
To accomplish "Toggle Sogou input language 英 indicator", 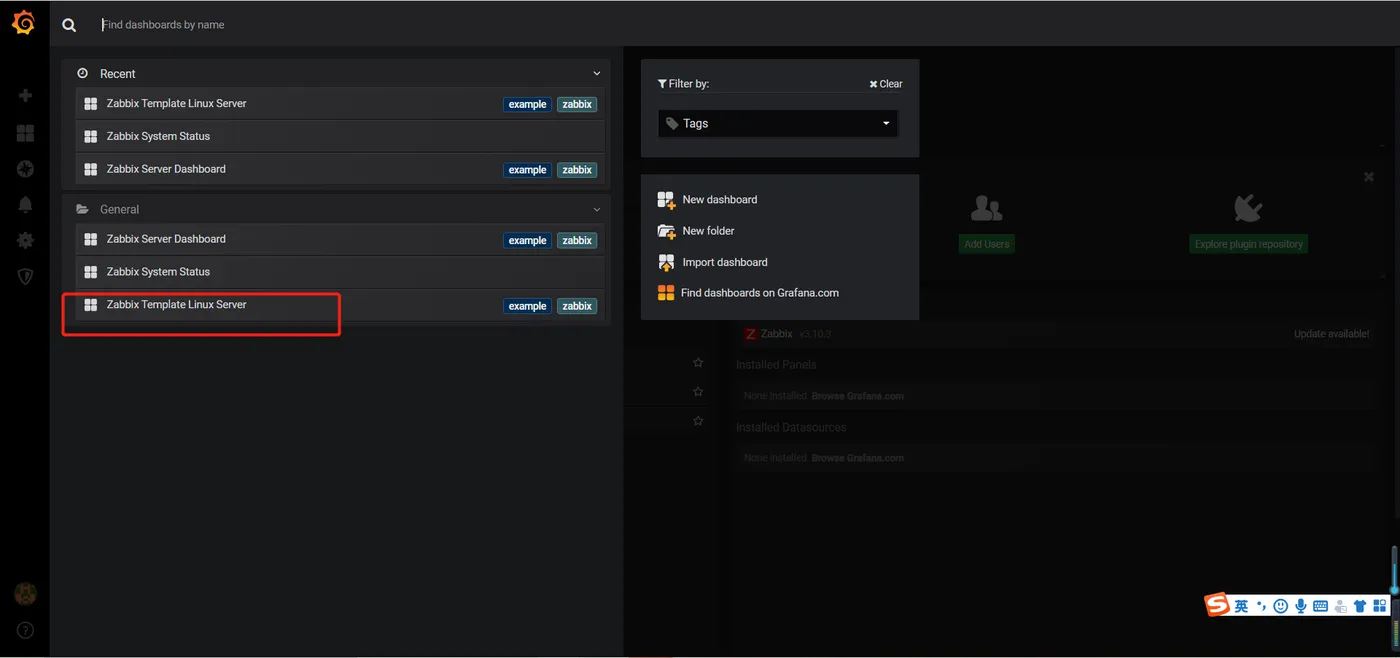I will pyautogui.click(x=1241, y=606).
